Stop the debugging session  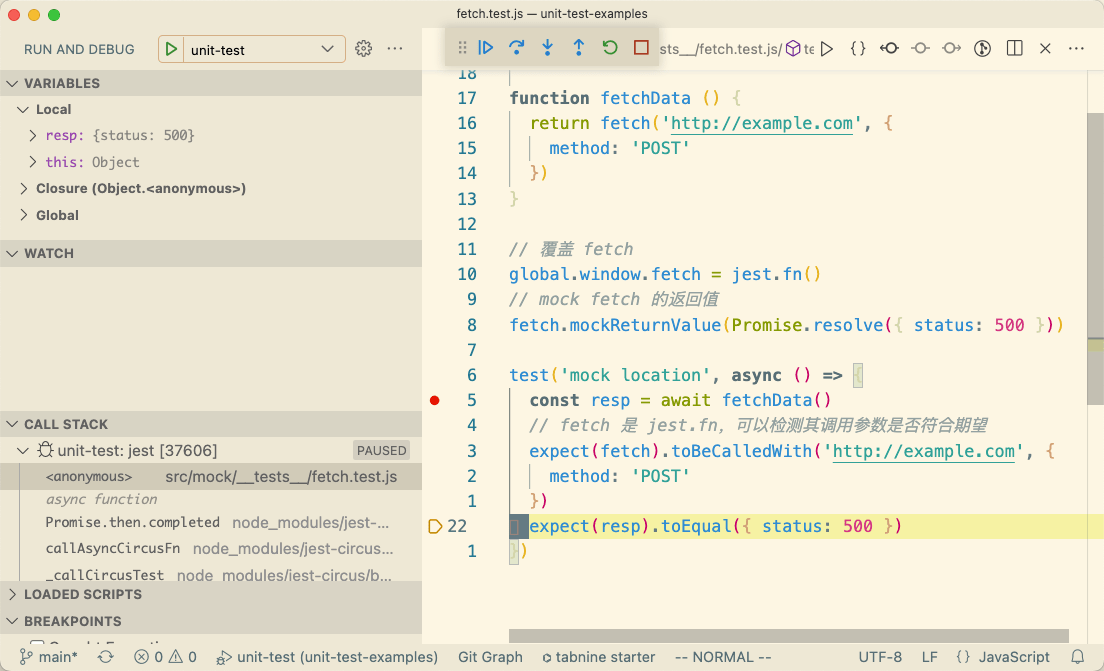[x=641, y=47]
